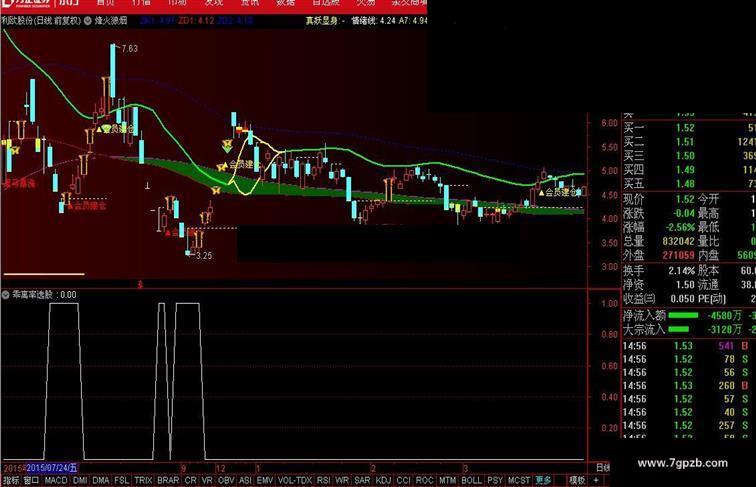Select the FSL indicator tab

click(122, 480)
